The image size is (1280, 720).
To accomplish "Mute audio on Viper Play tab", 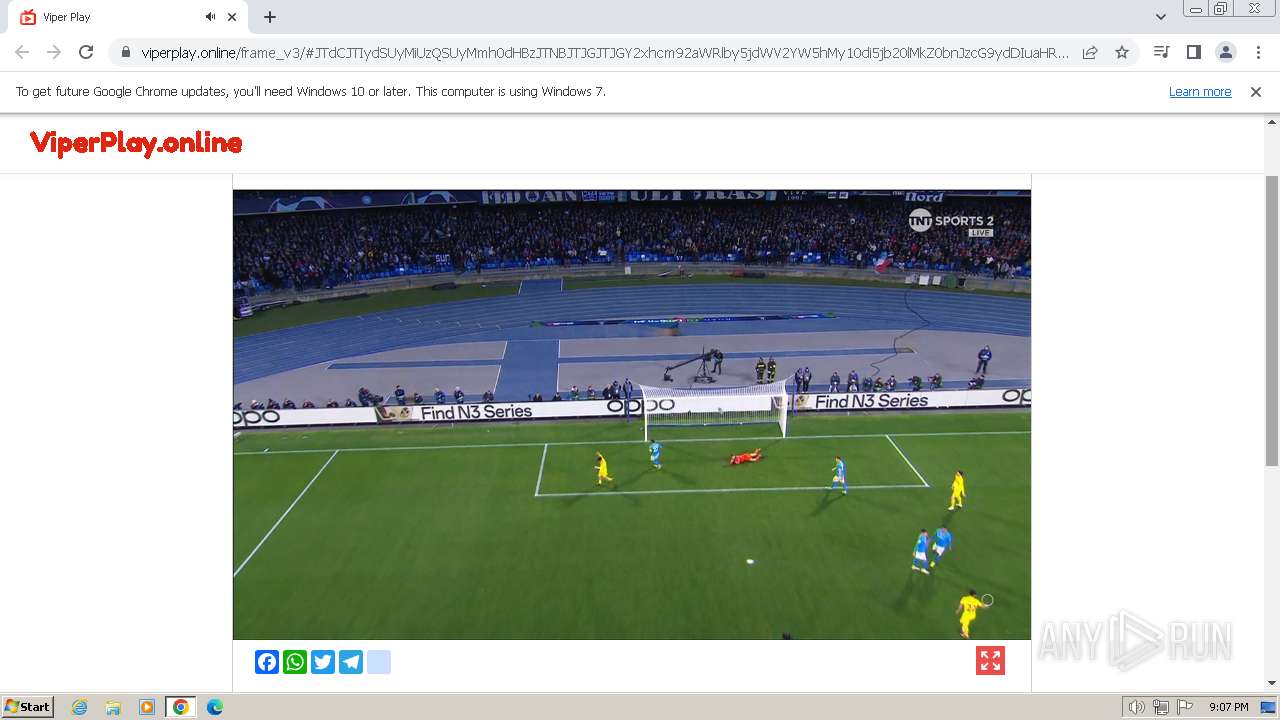I will coord(210,17).
